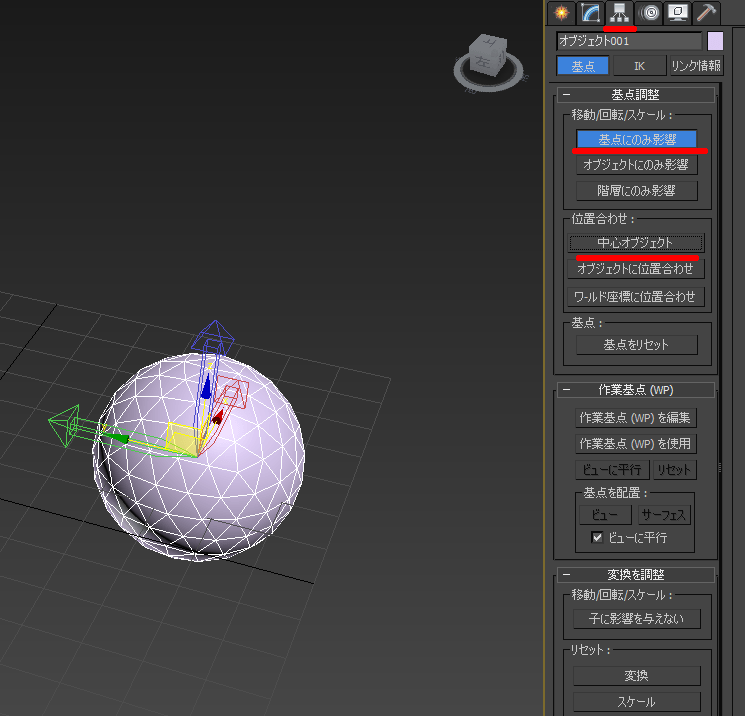This screenshot has width=745, height=716.
Task: Switch to the IK tab
Action: [x=639, y=66]
